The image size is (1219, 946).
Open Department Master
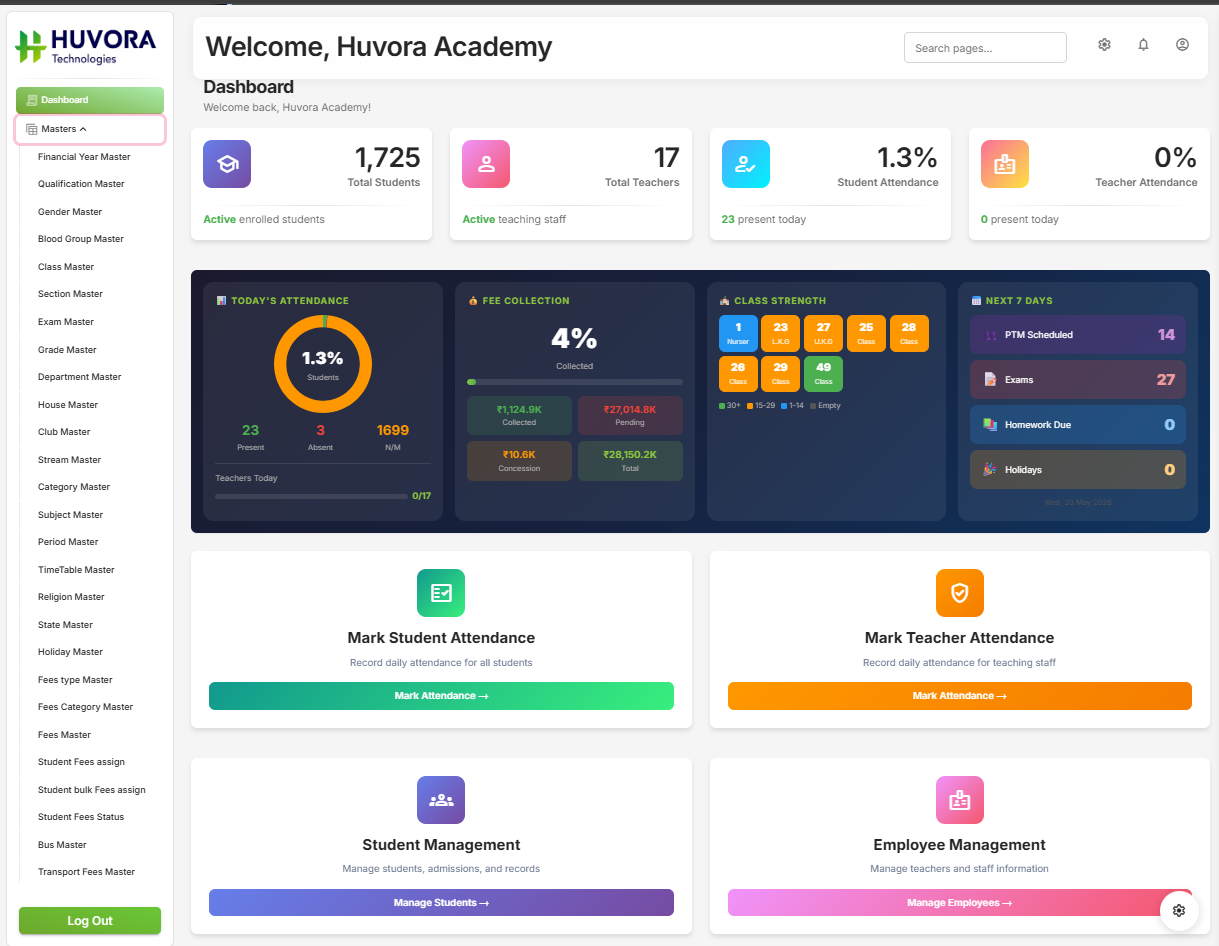click(79, 377)
